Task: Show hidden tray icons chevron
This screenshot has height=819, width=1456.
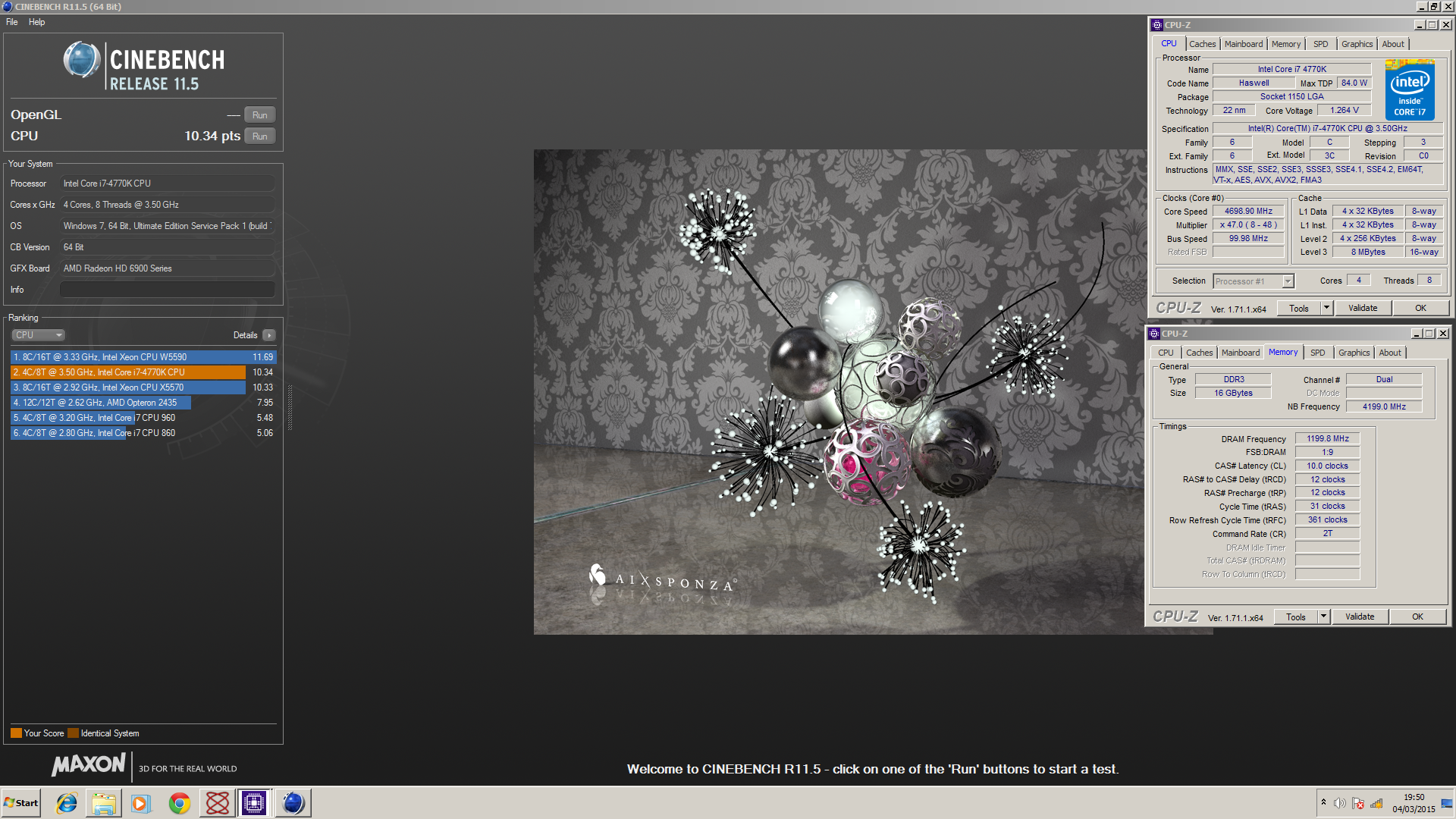Action: pos(1323,802)
